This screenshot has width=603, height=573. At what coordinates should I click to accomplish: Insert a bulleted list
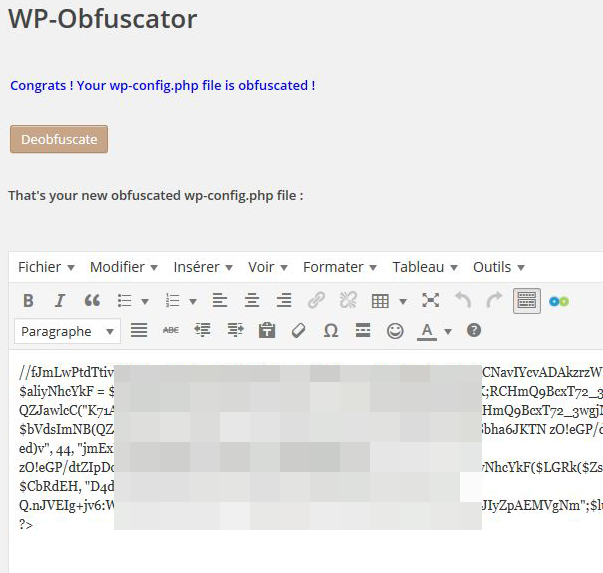pyautogui.click(x=125, y=300)
